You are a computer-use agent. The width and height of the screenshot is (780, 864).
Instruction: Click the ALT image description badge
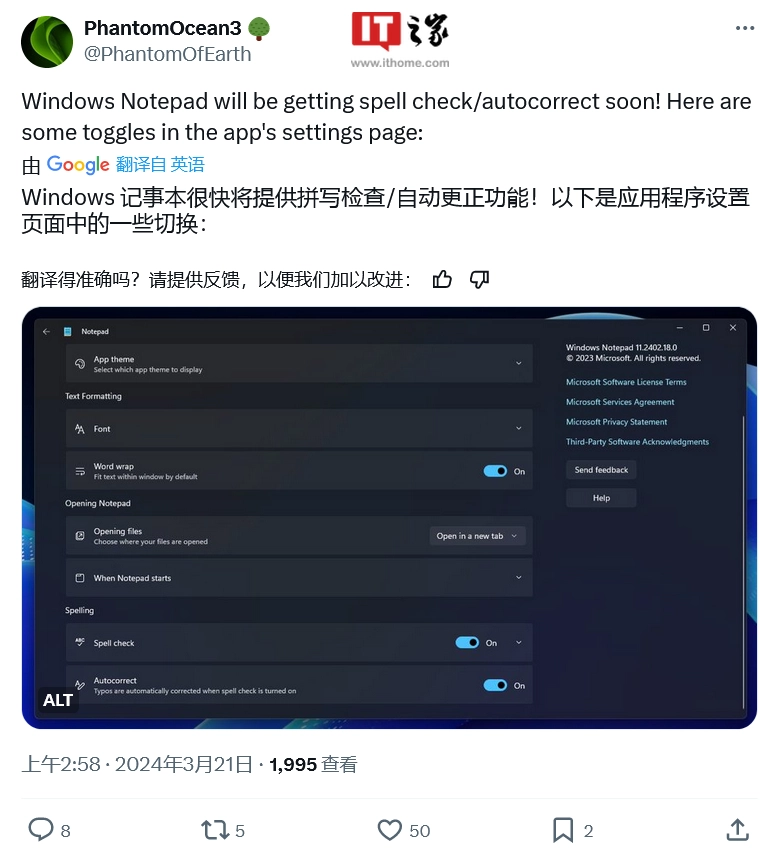click(58, 700)
